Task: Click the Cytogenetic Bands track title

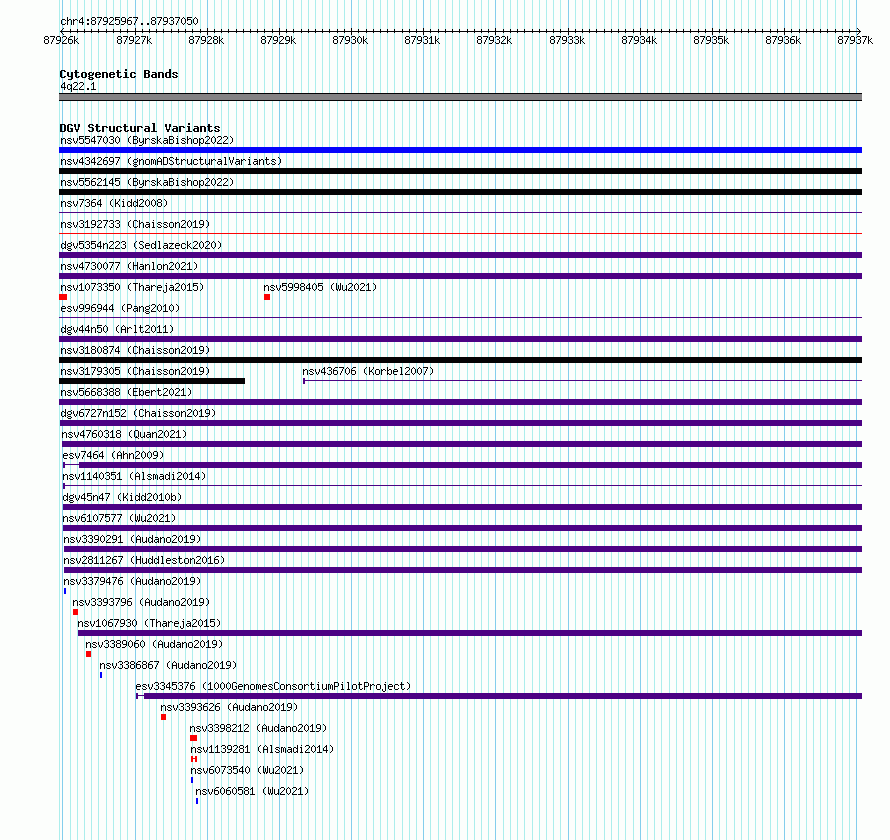Action: [119, 74]
